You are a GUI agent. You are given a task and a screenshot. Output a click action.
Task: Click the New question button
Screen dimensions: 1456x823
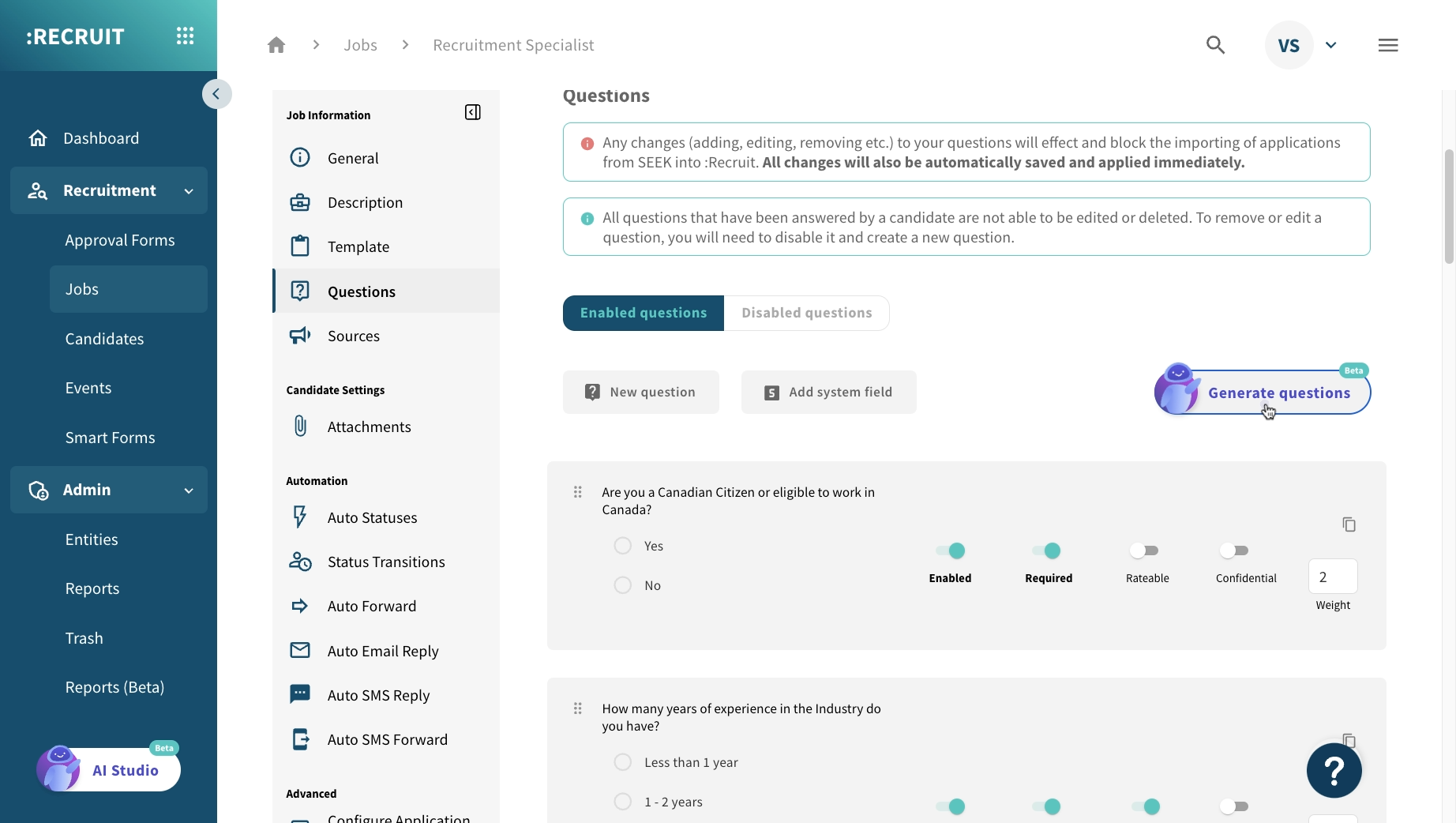coord(641,392)
